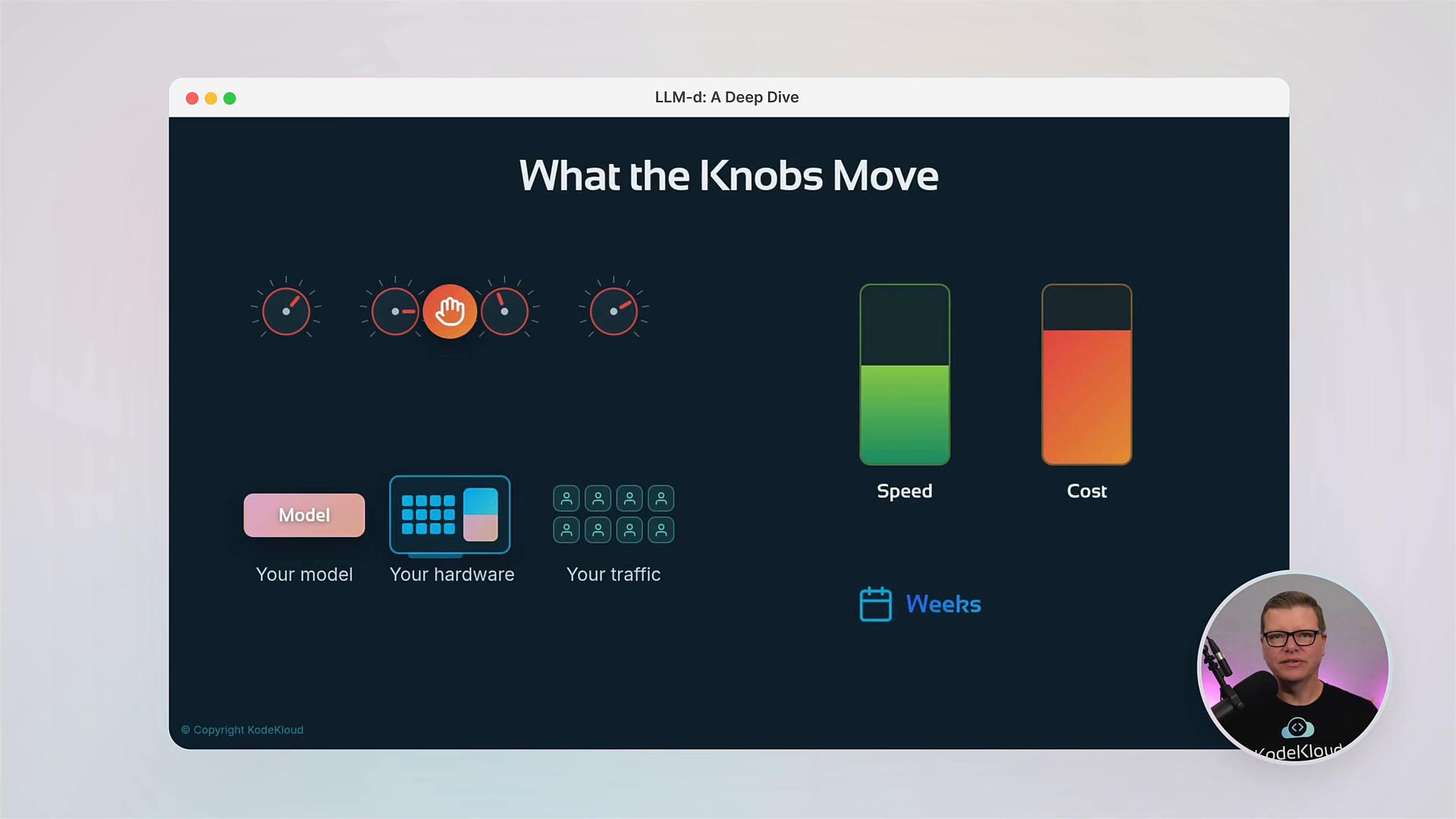Click the knob dial above Your model
The width and height of the screenshot is (1456, 819).
coord(286,311)
